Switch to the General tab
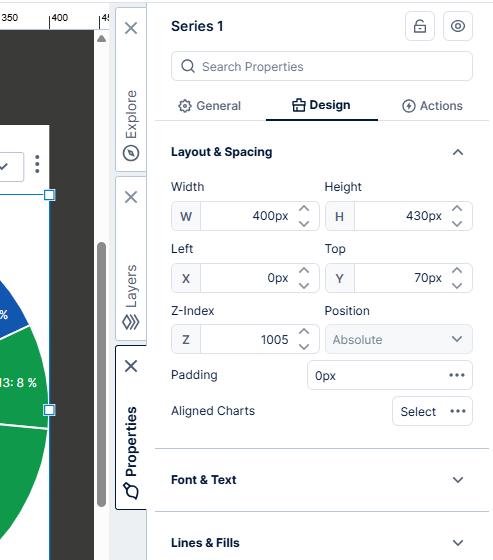 [x=210, y=106]
